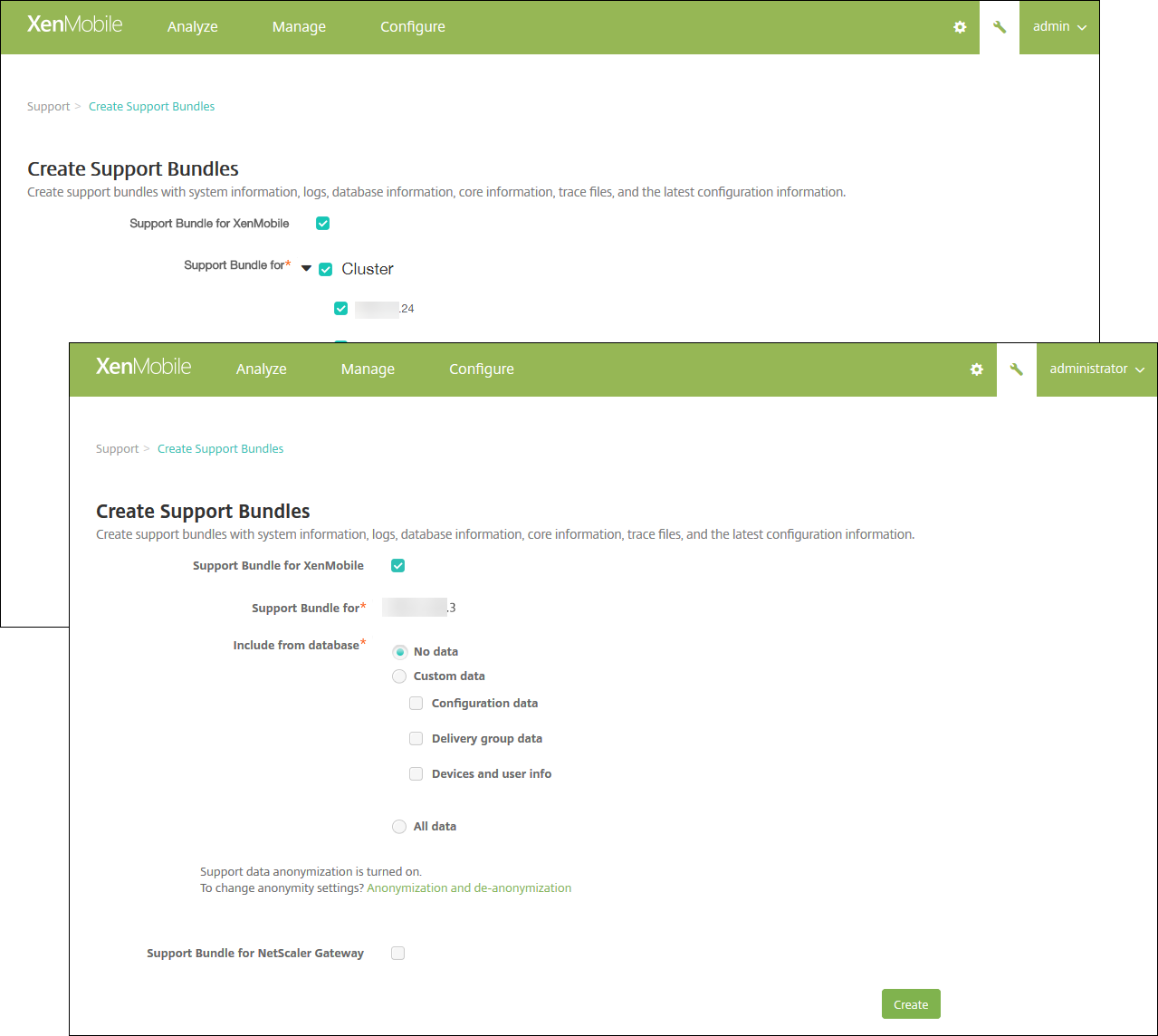This screenshot has width=1158, height=1036.
Task: Select wrench support icon in back window
Action: pyautogui.click(x=1000, y=27)
